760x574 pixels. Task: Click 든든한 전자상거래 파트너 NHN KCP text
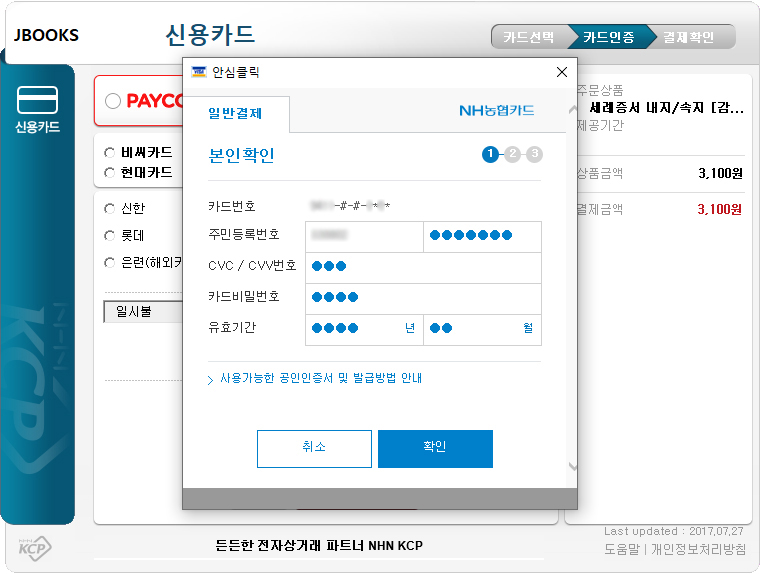coord(319,545)
